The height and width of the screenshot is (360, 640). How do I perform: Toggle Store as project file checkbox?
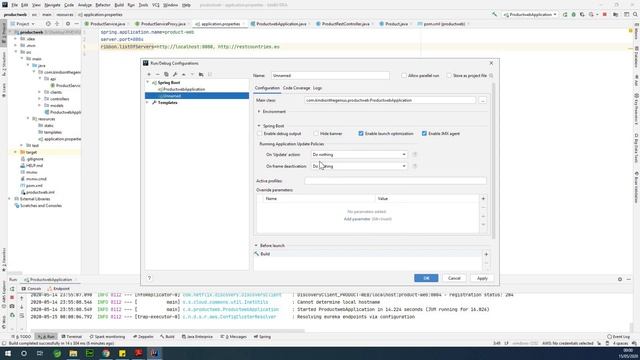click(x=449, y=76)
